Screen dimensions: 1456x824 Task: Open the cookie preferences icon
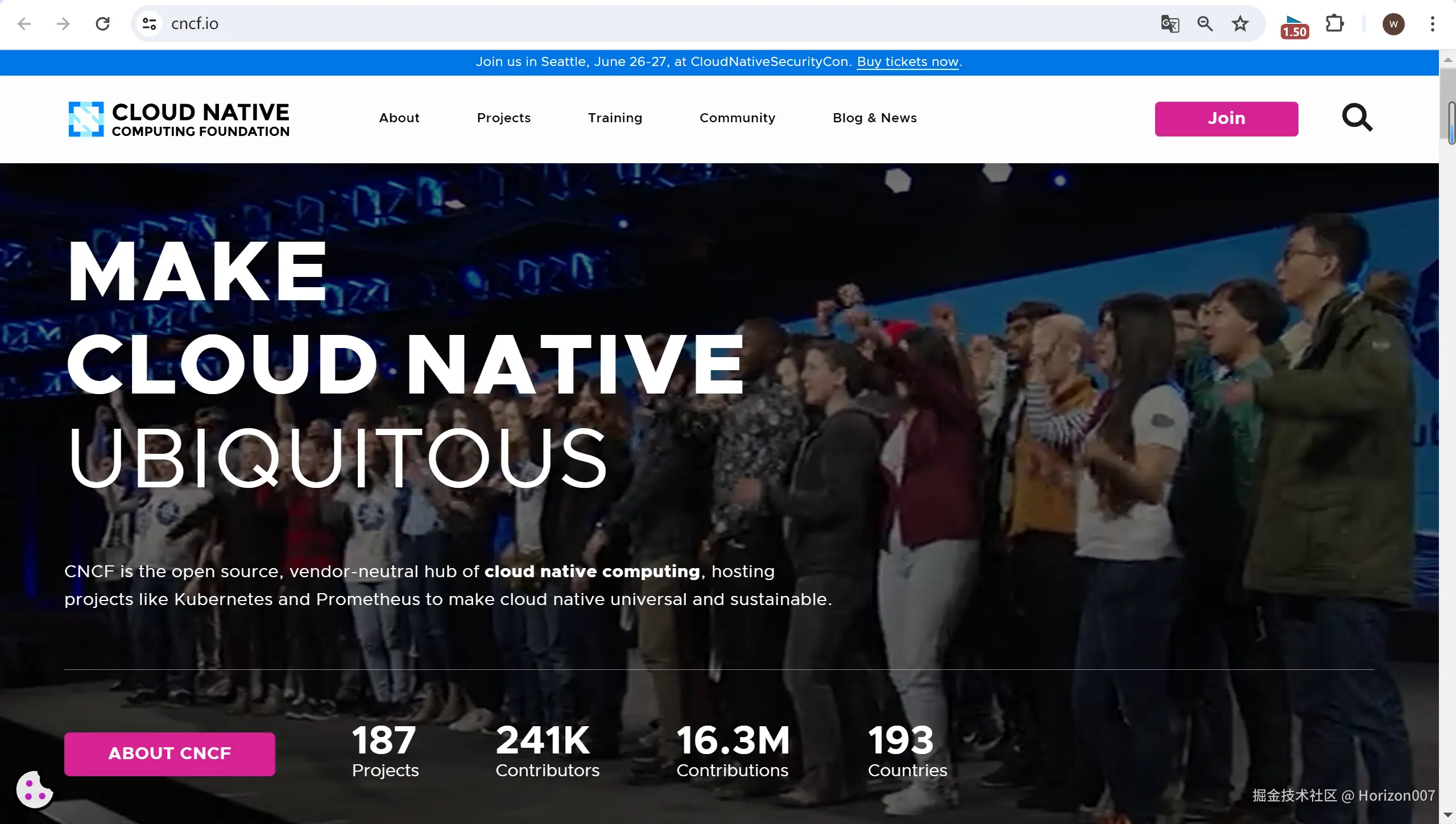(x=34, y=789)
